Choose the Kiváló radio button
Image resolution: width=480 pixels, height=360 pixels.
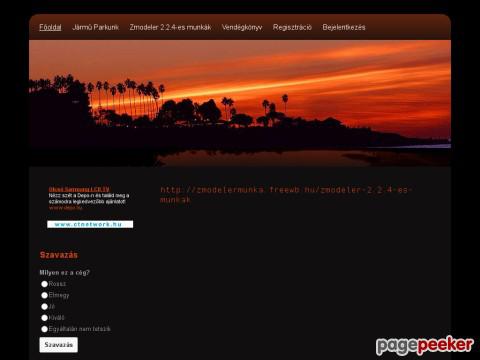(44, 318)
